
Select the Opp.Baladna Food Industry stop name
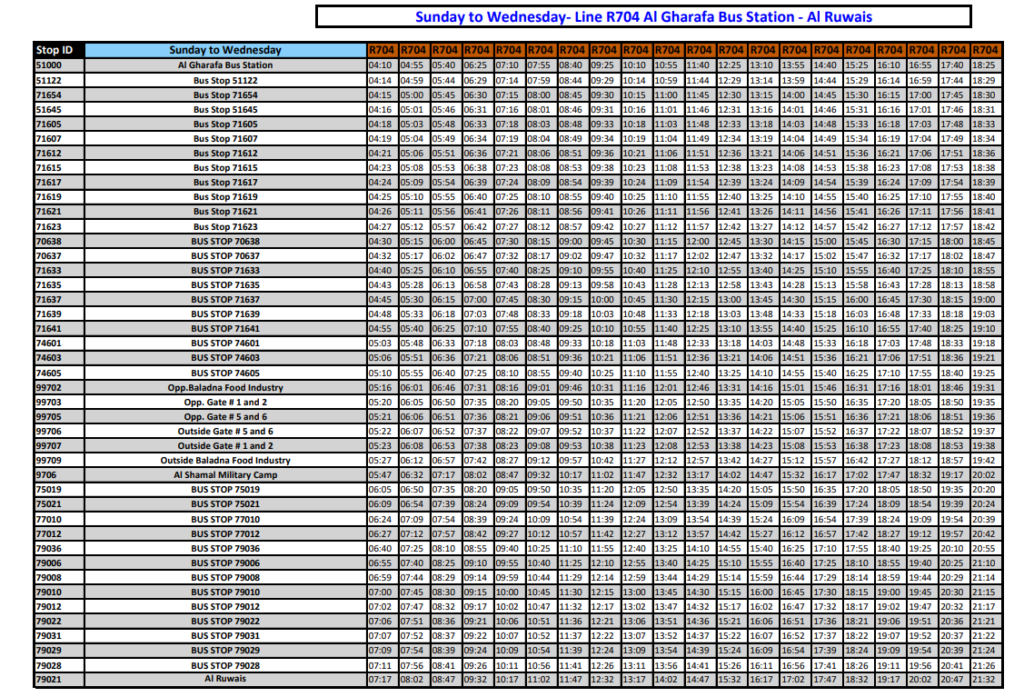click(x=225, y=387)
